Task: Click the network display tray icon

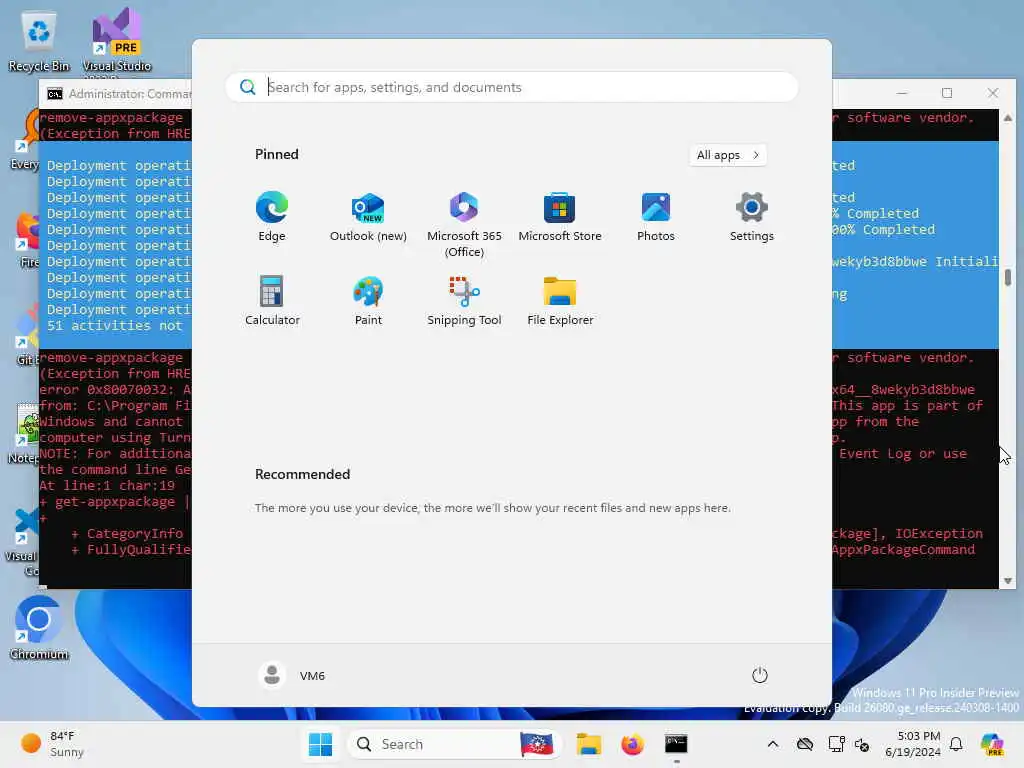Action: (x=836, y=744)
